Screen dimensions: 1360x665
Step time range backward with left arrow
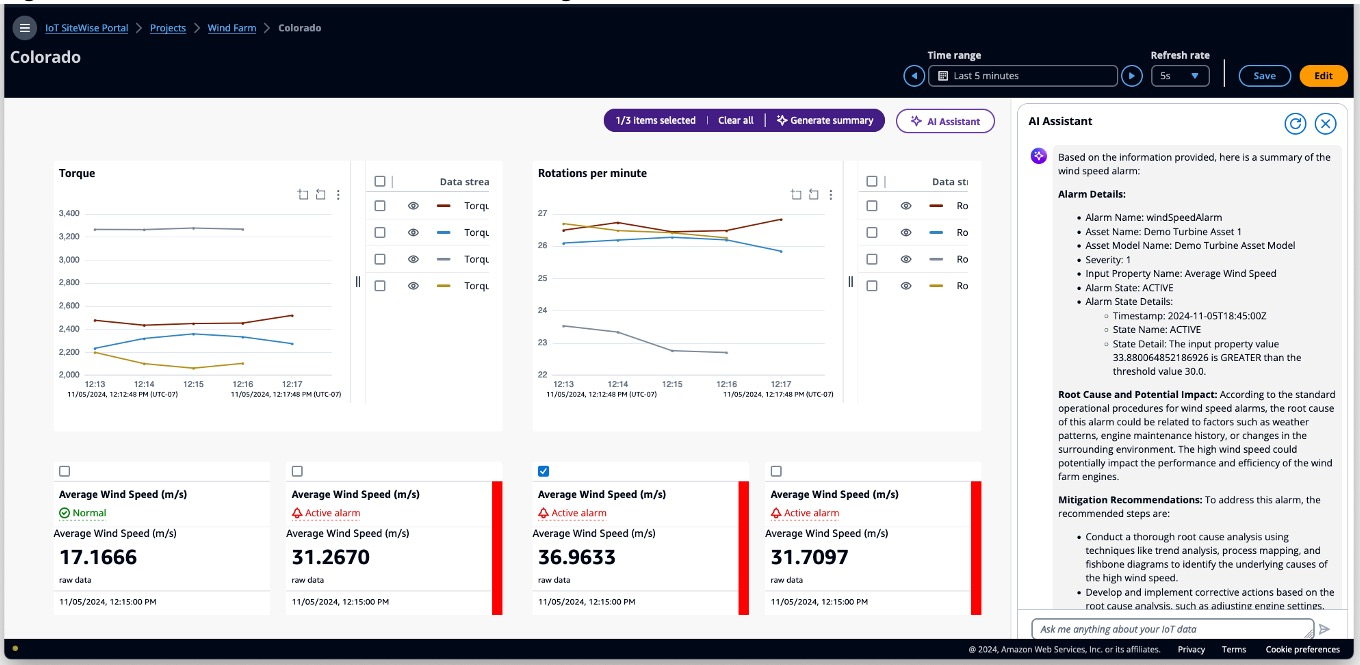(x=914, y=76)
